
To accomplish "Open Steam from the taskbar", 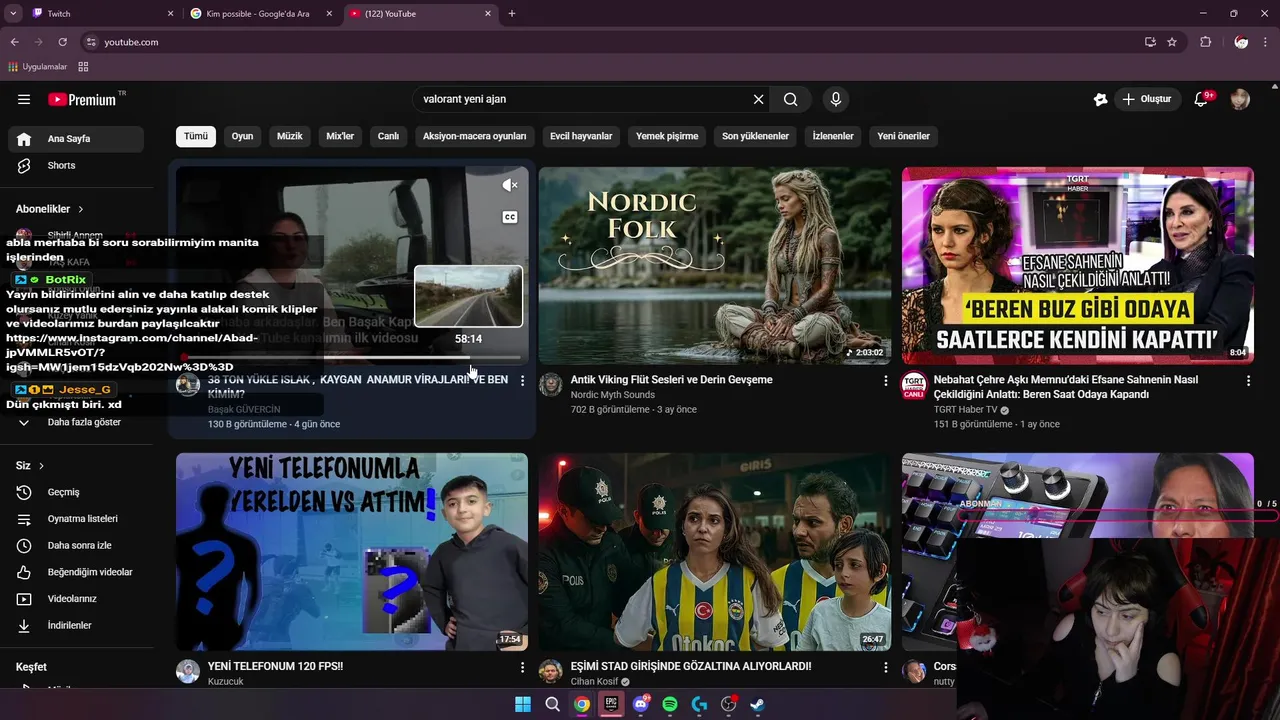I will (x=757, y=704).
